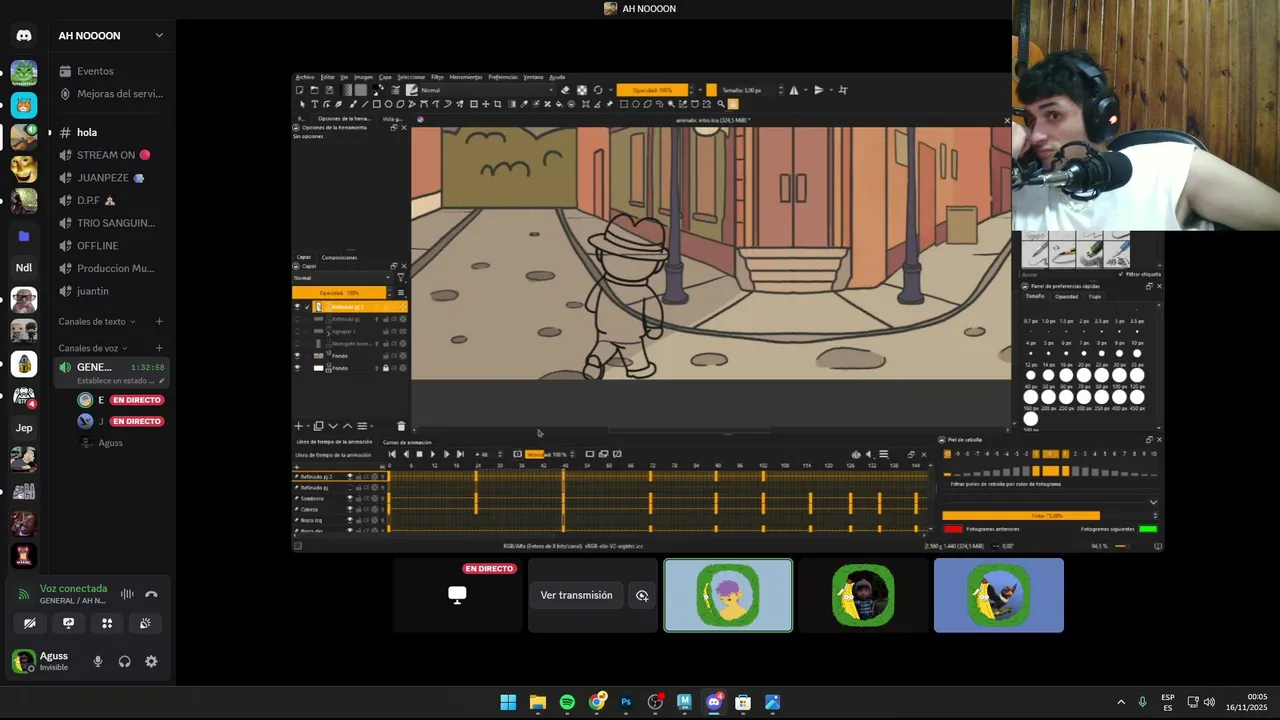Viewport: 1280px width, 720px height.
Task: Select the Freehand Brush tool in Krita
Action: point(353,104)
